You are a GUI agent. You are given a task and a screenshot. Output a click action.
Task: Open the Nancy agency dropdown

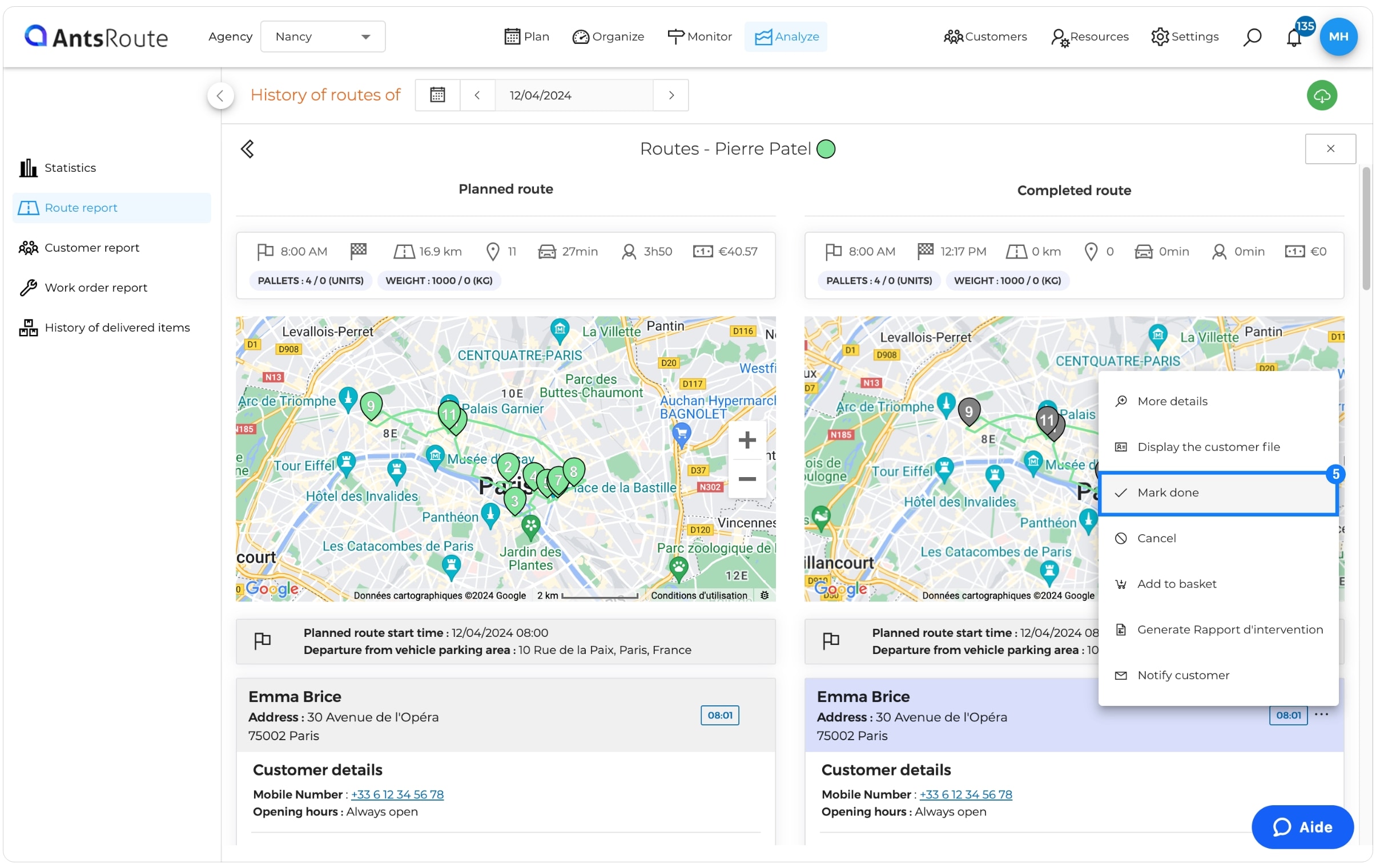(323, 37)
